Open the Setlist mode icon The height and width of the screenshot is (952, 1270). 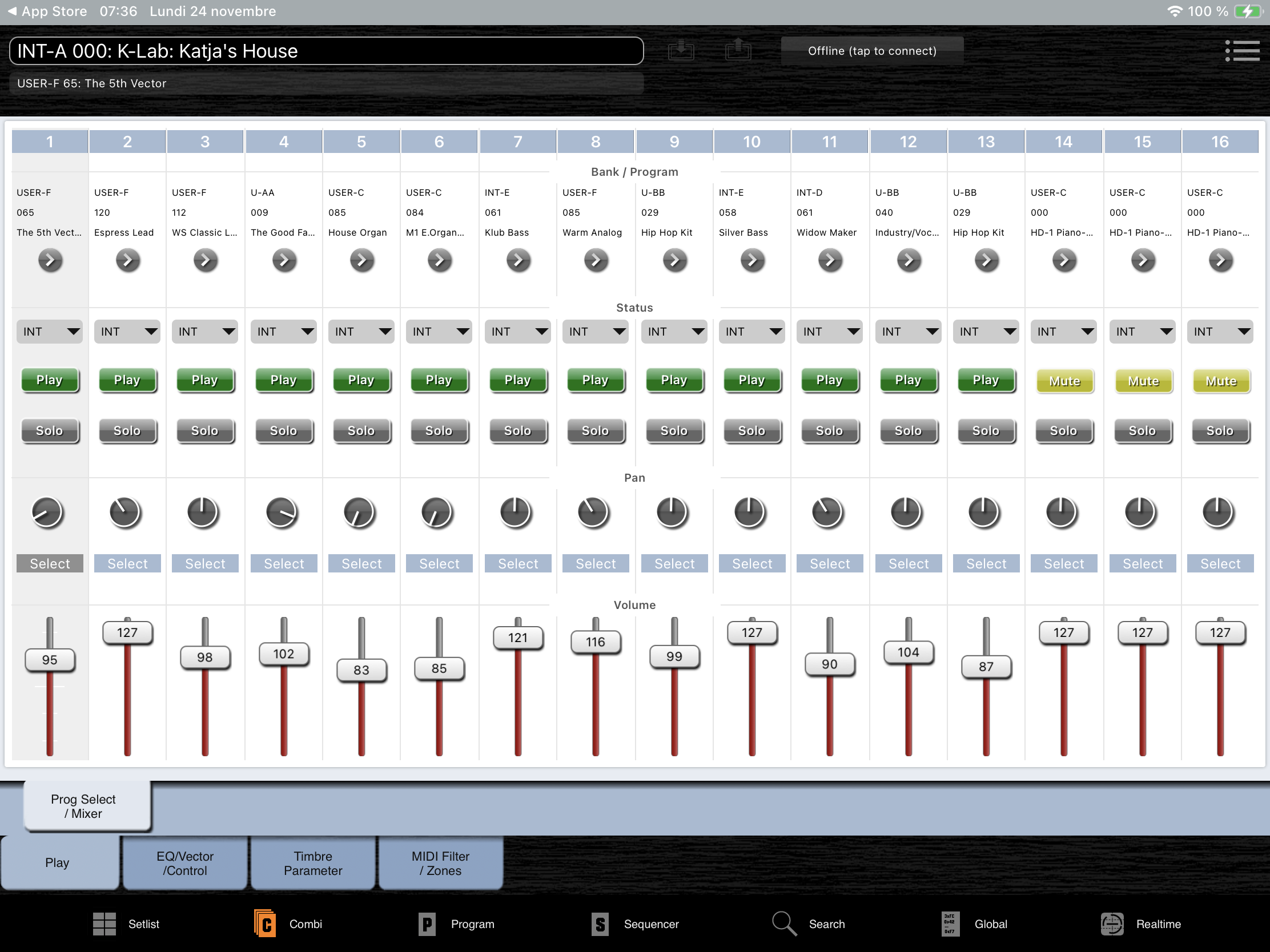pyautogui.click(x=105, y=924)
